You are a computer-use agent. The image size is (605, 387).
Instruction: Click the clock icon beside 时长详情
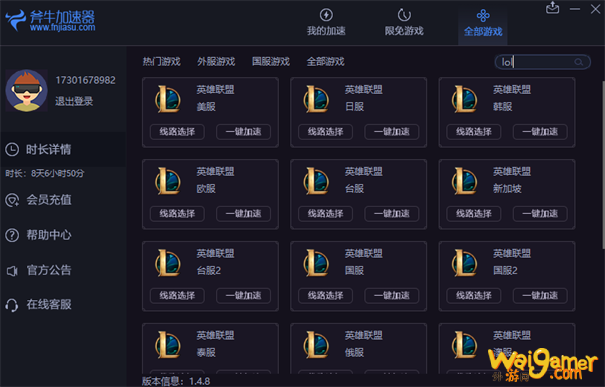coord(12,149)
